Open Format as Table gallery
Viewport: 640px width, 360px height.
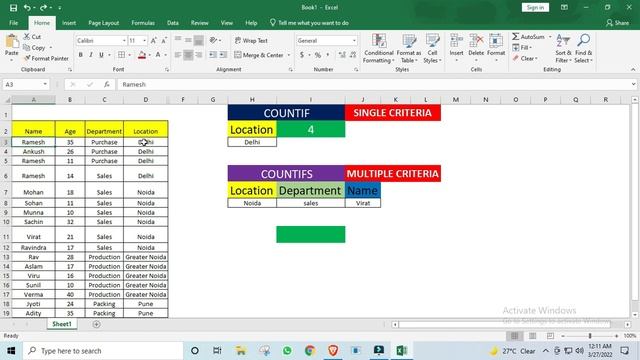409,49
